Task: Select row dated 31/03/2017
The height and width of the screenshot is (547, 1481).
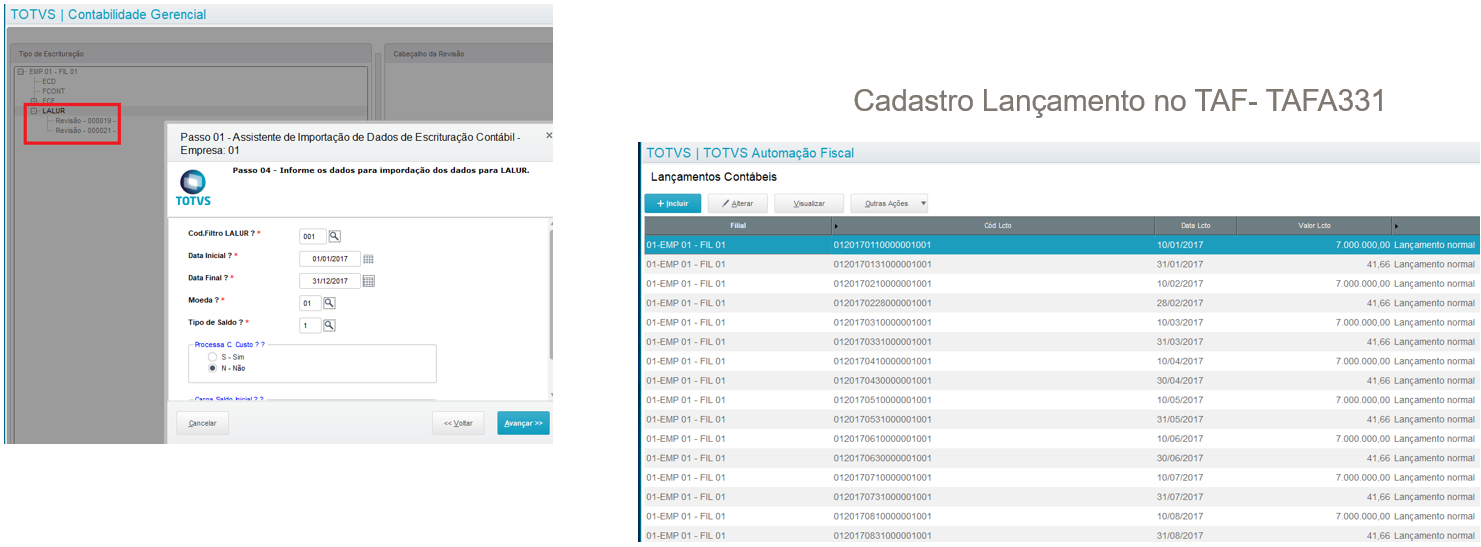Action: point(1060,342)
